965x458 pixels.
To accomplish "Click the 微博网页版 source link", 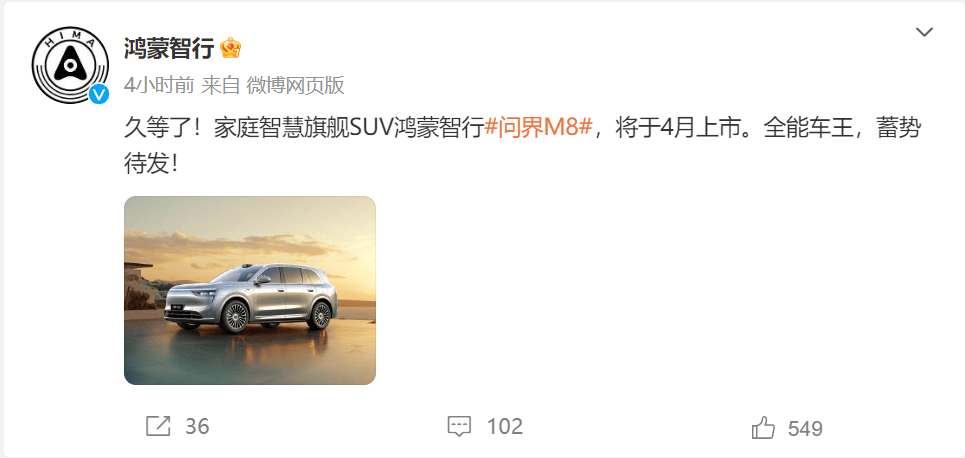I will (x=295, y=86).
